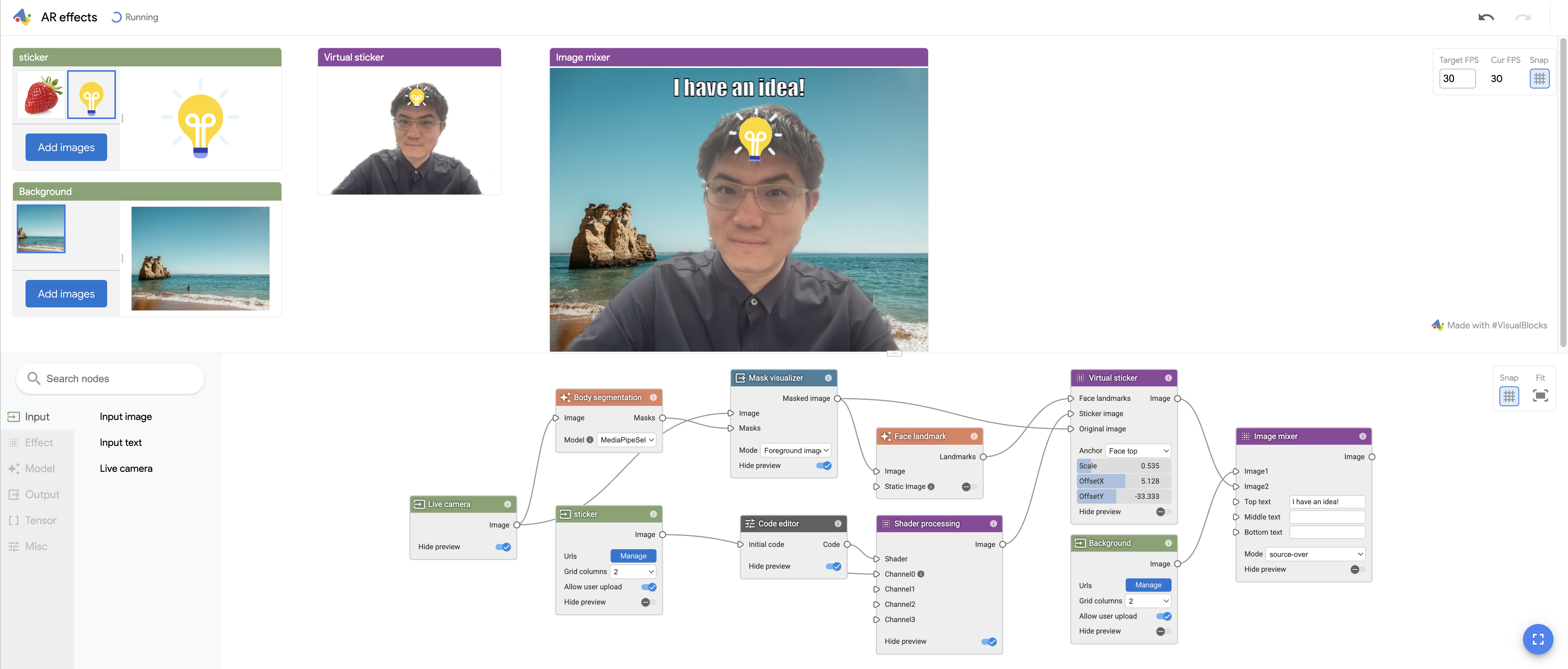This screenshot has width=1568, height=669.
Task: Select the Tensor category in sidebar
Action: tap(37, 521)
